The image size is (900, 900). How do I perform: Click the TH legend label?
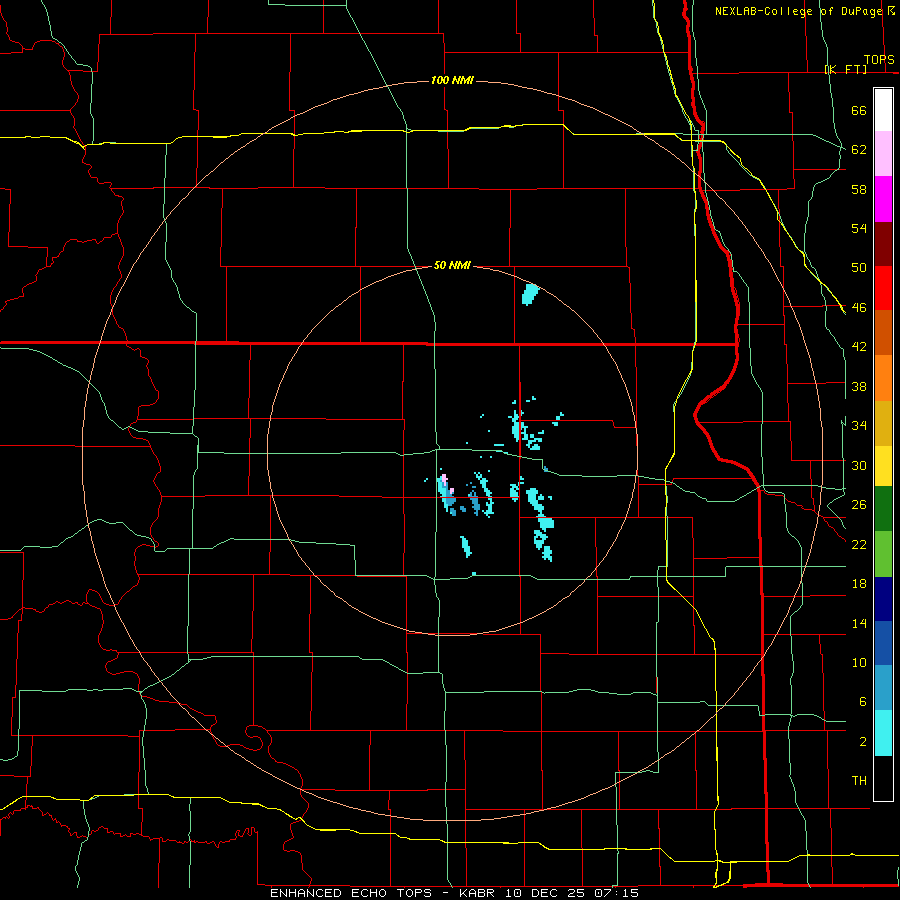[x=859, y=781]
